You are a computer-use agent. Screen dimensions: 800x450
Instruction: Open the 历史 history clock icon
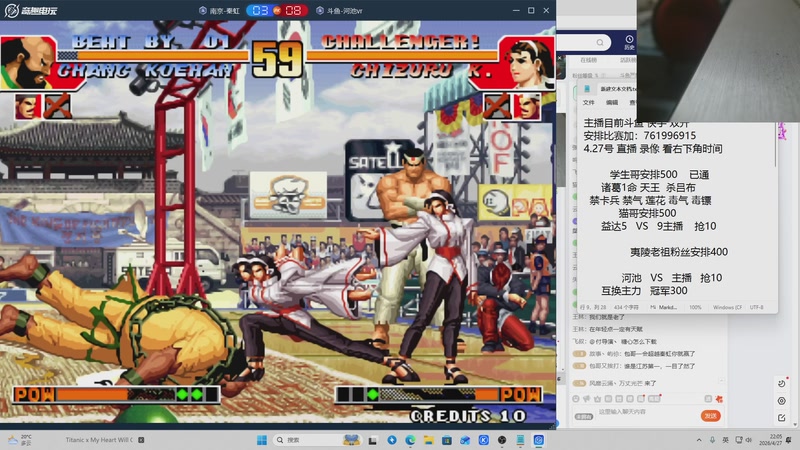pos(630,42)
